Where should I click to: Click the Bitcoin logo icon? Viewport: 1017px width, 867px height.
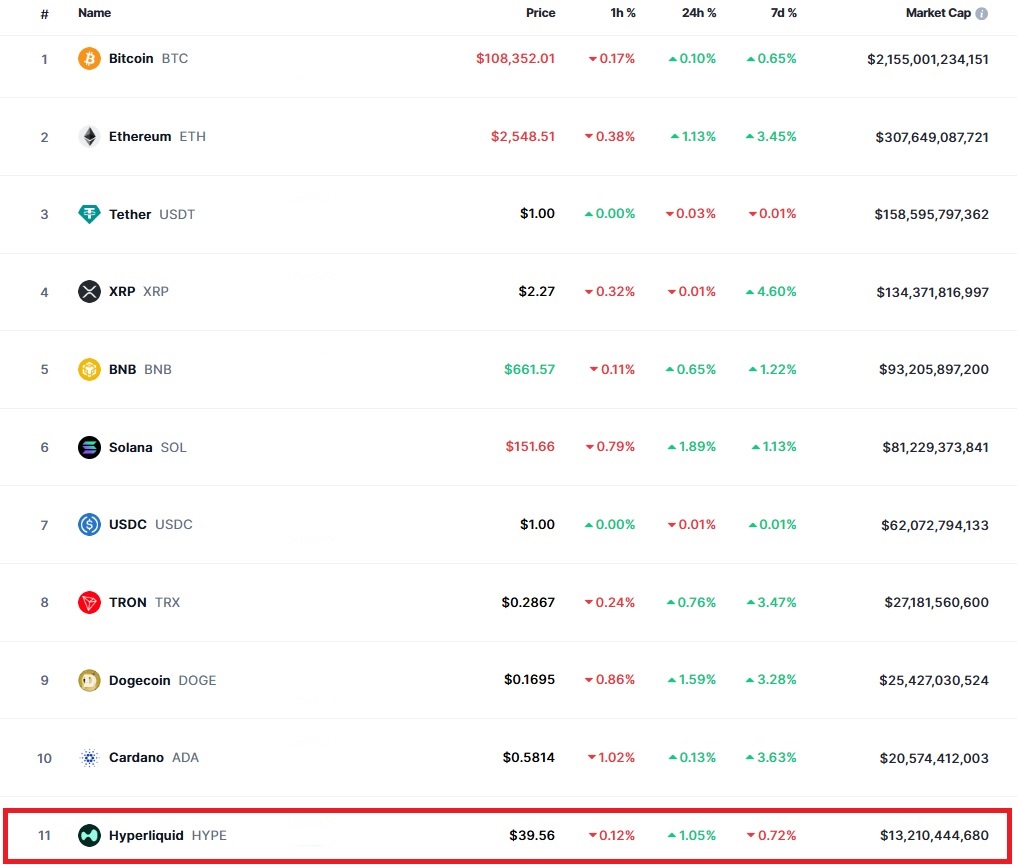coord(90,58)
